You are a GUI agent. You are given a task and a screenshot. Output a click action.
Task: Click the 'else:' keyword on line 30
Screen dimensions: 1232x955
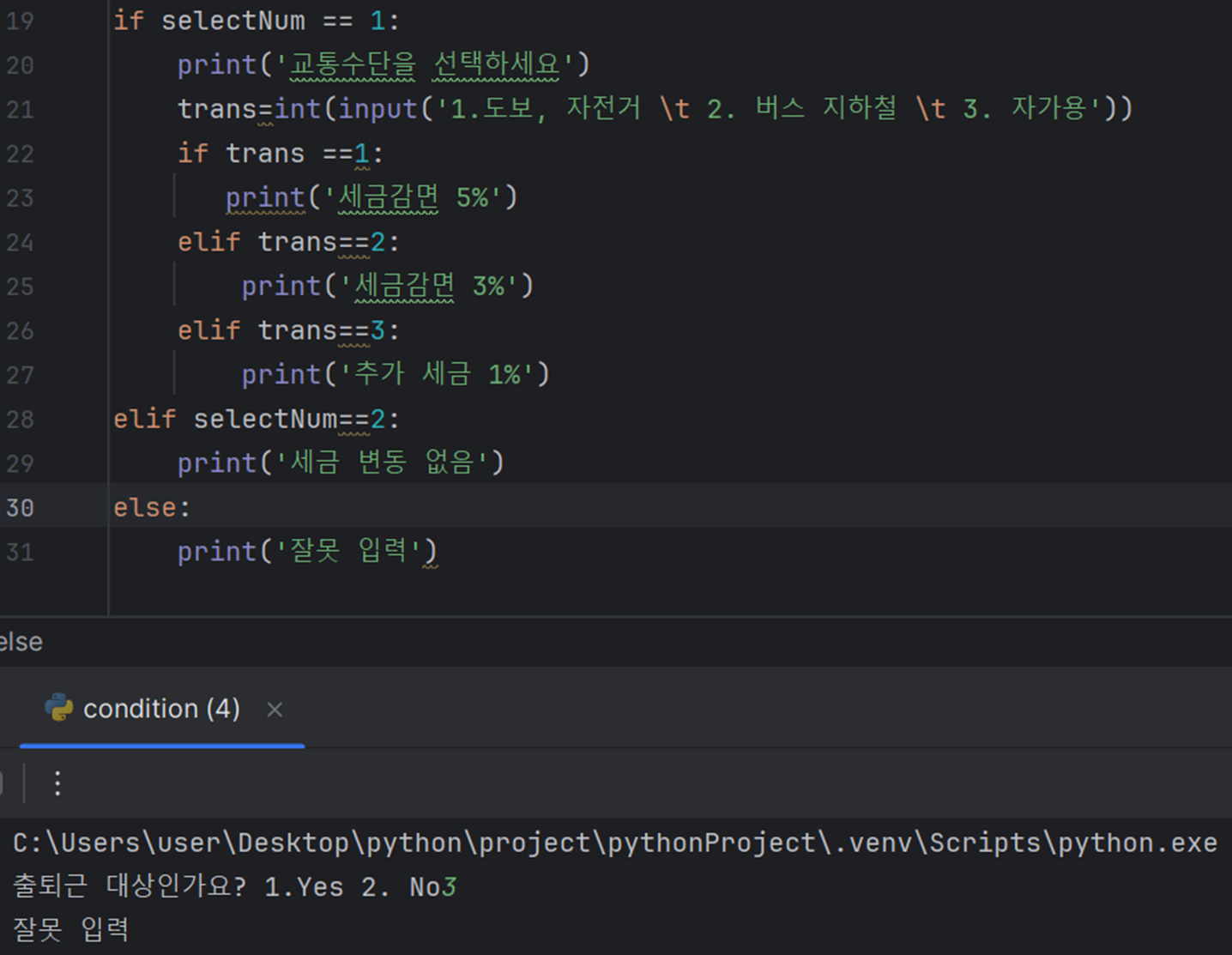point(152,508)
